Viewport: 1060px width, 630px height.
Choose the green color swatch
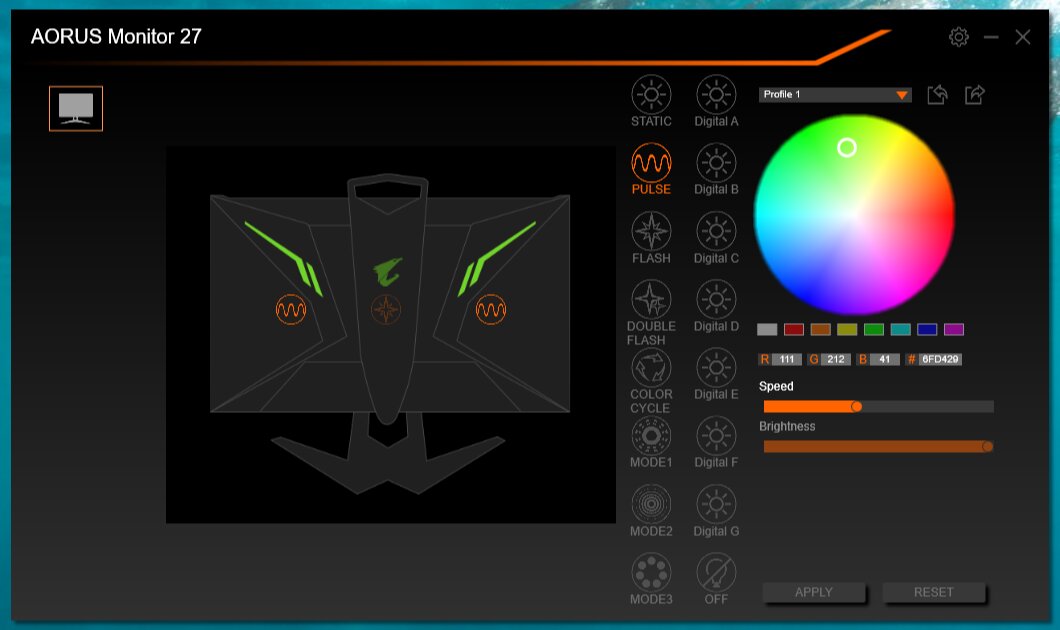(873, 329)
